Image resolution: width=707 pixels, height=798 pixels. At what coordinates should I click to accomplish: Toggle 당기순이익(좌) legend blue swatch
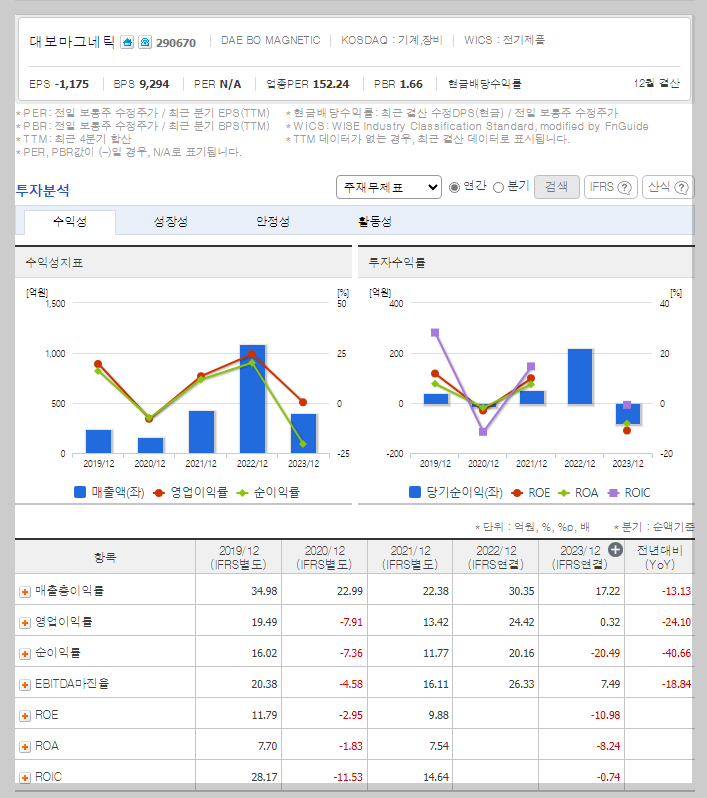(415, 492)
